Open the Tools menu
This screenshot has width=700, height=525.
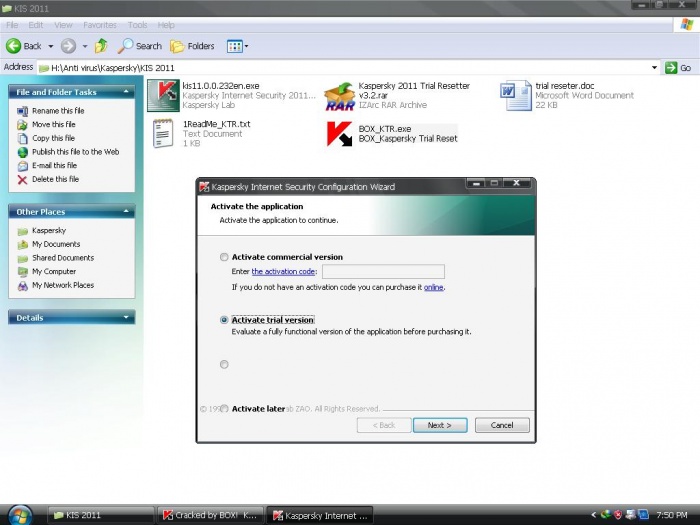click(138, 25)
